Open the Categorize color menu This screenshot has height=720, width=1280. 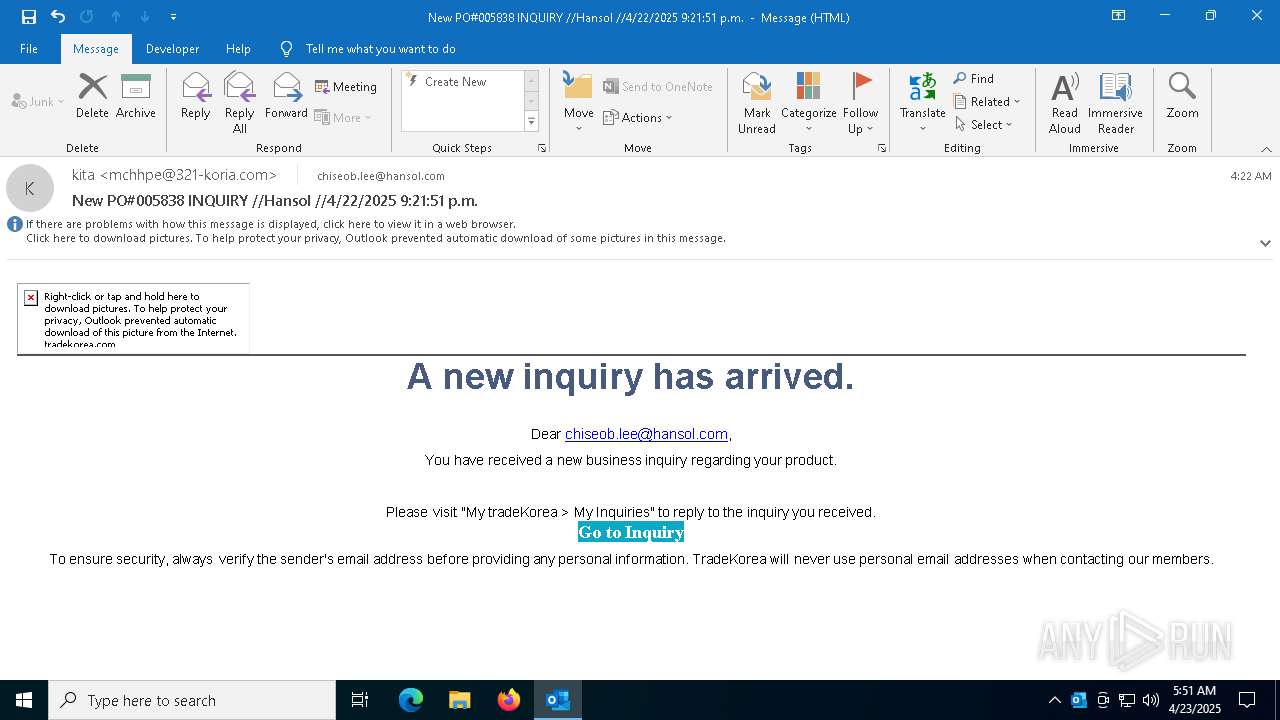click(x=808, y=103)
